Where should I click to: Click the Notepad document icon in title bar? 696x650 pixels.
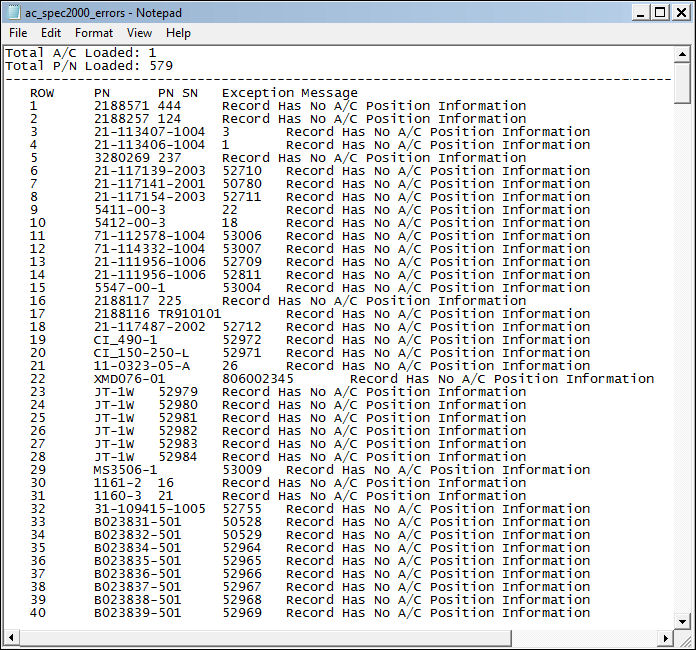14,12
